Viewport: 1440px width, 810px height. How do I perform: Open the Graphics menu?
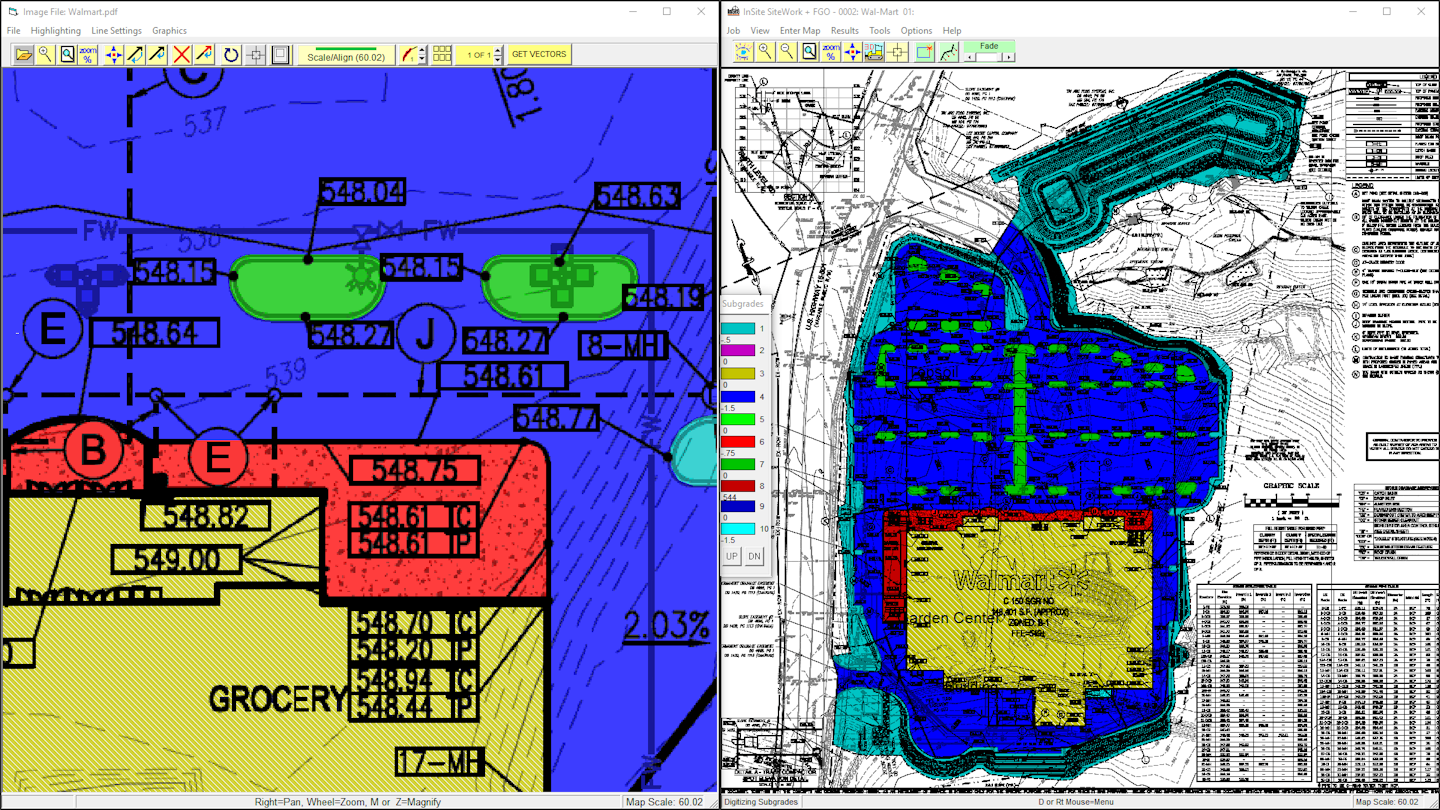pyautogui.click(x=169, y=31)
